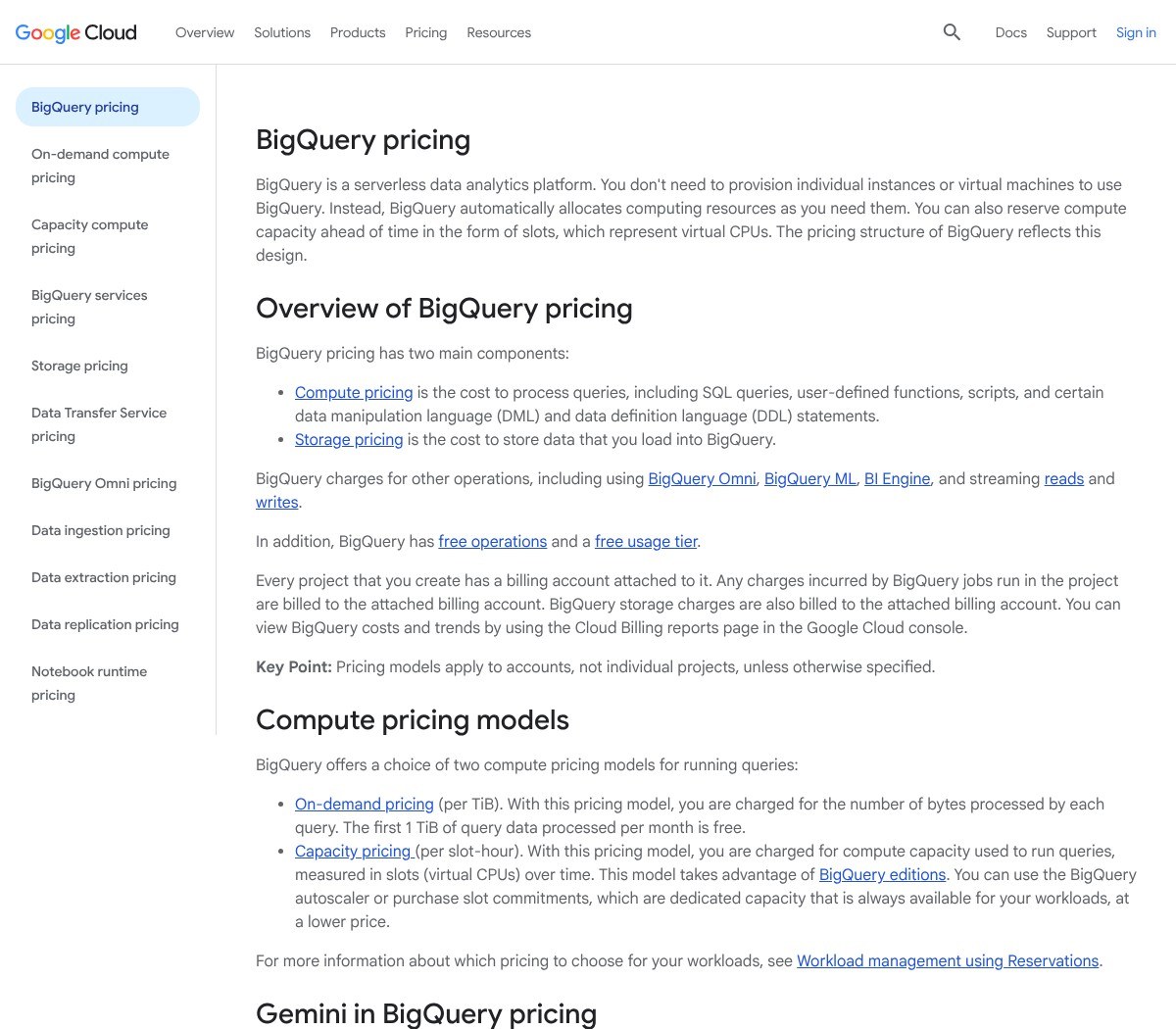Open the Pricing menu

(x=426, y=32)
